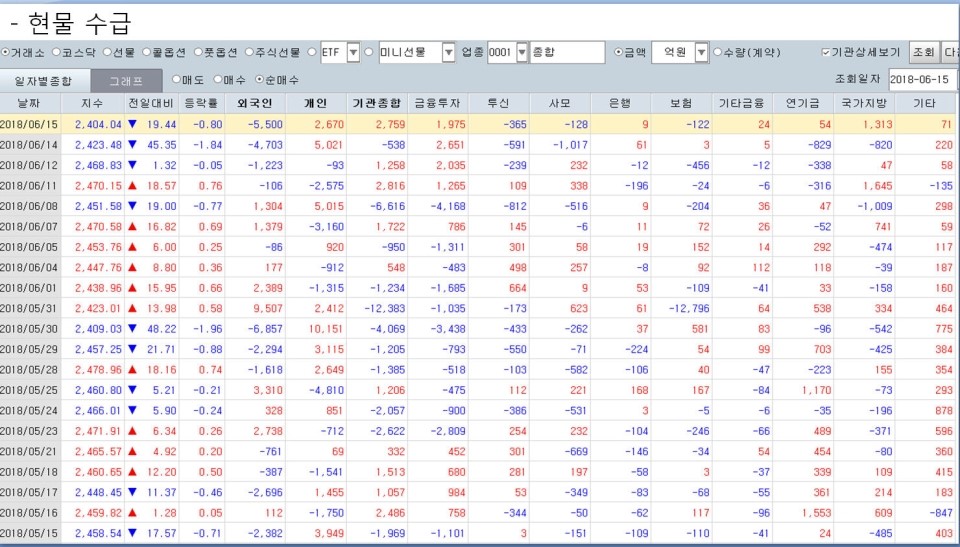
Task: Select the 코스닥 market option
Action: click(x=57, y=53)
